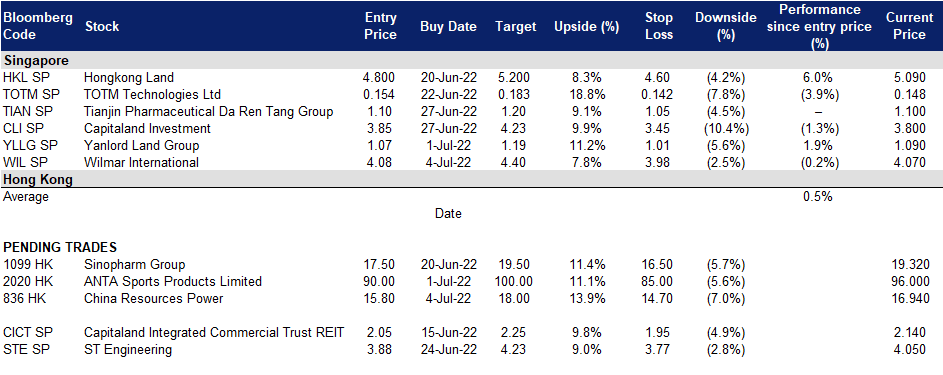Select the Hong Kong section row
The image size is (943, 375).
tap(472, 179)
